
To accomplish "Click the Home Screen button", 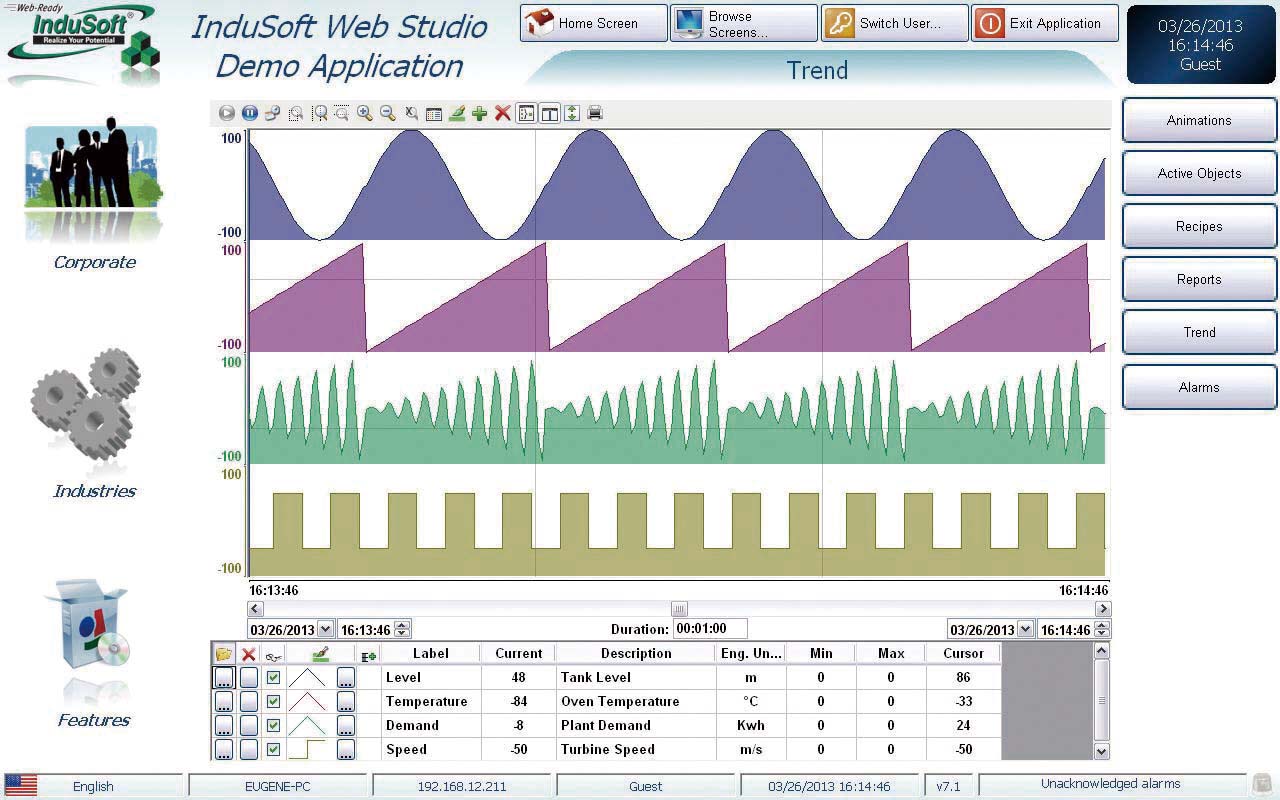I will click(x=594, y=23).
